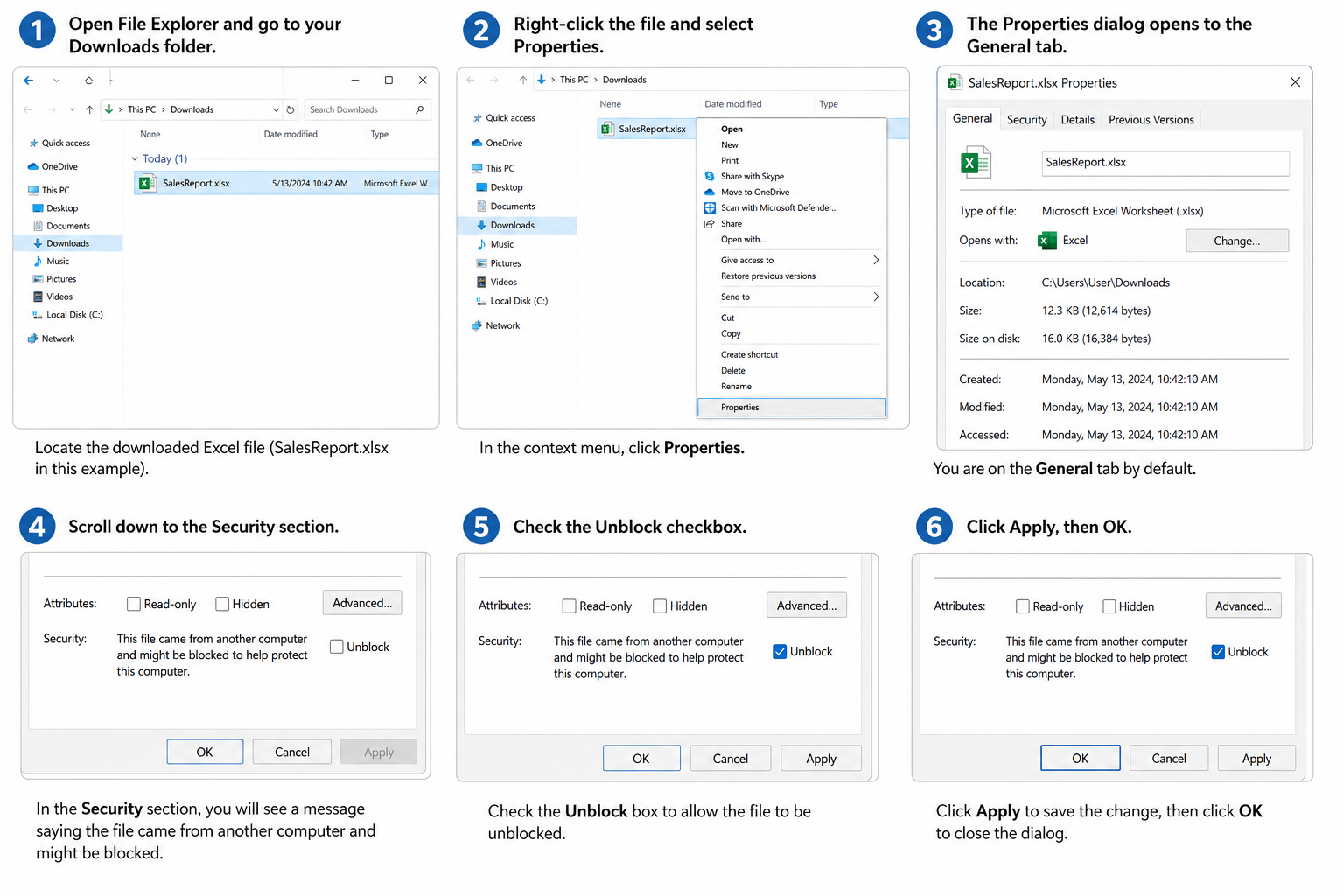Click Cancel in the step 4 dialog

coord(292,752)
